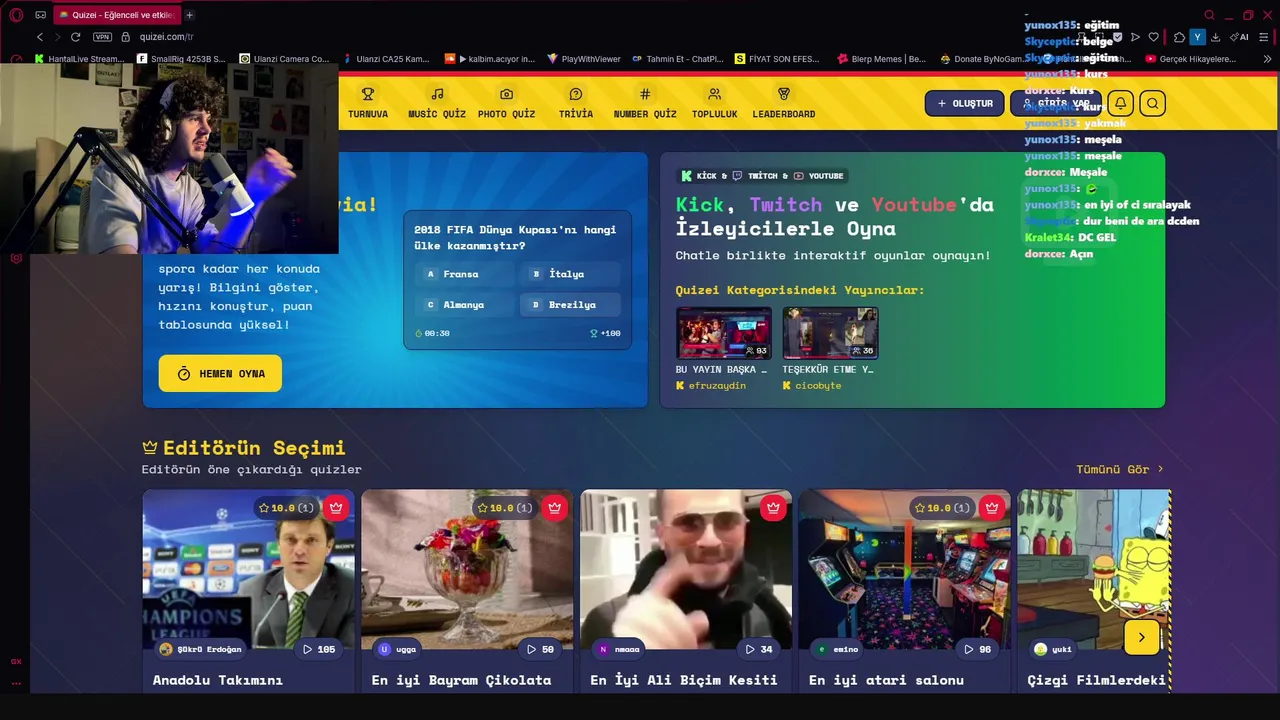Toggle the VPN badge in address bar
This screenshot has width=1280, height=720.
[102, 37]
